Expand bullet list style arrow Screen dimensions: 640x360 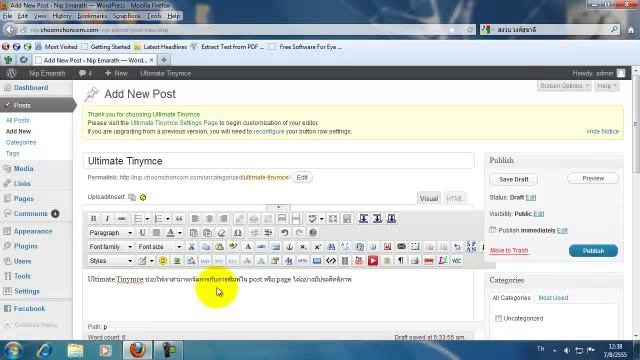[x=147, y=219]
